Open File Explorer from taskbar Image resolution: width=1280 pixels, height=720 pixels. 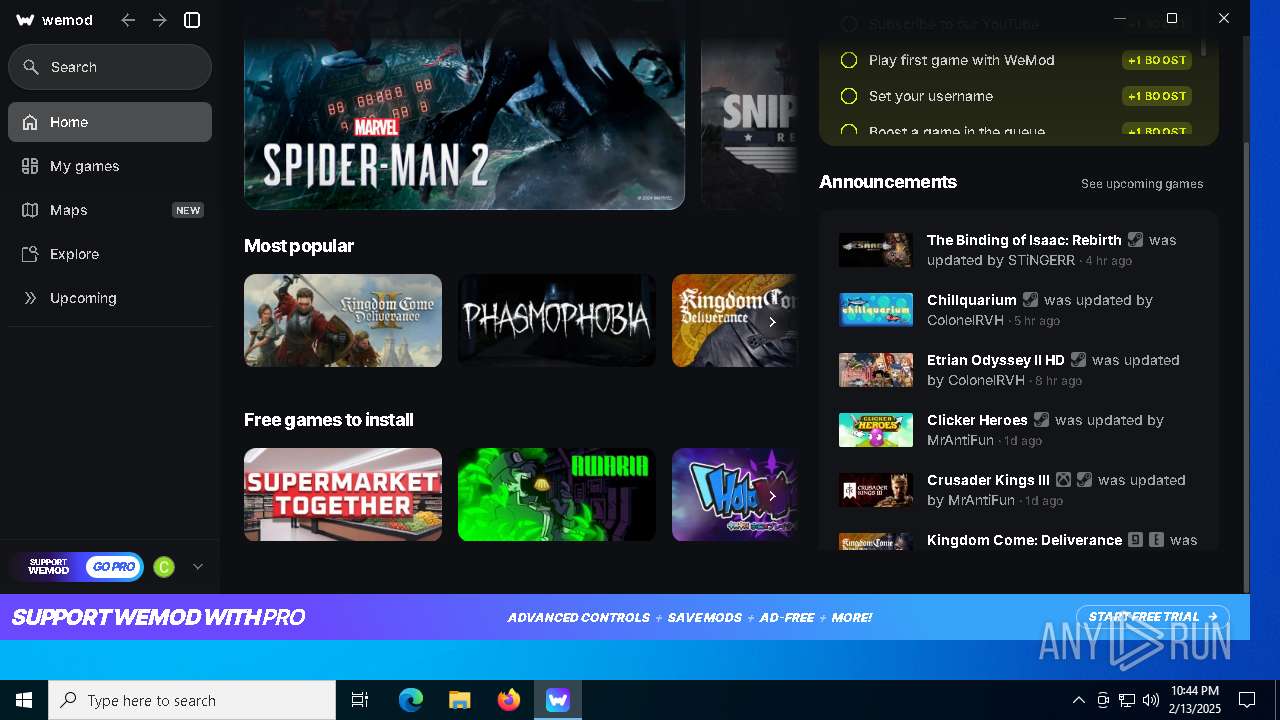pyautogui.click(x=460, y=700)
